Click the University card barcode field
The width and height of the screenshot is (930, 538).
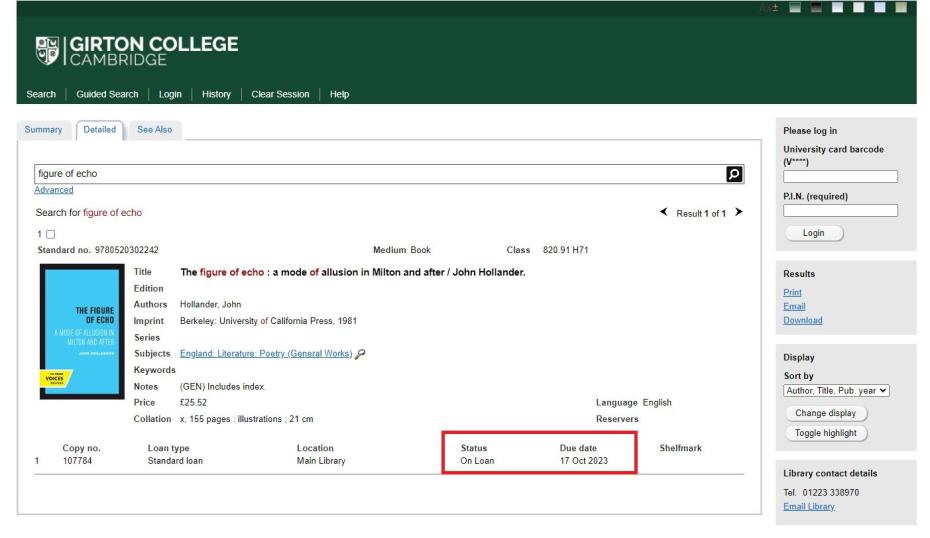tap(840, 177)
